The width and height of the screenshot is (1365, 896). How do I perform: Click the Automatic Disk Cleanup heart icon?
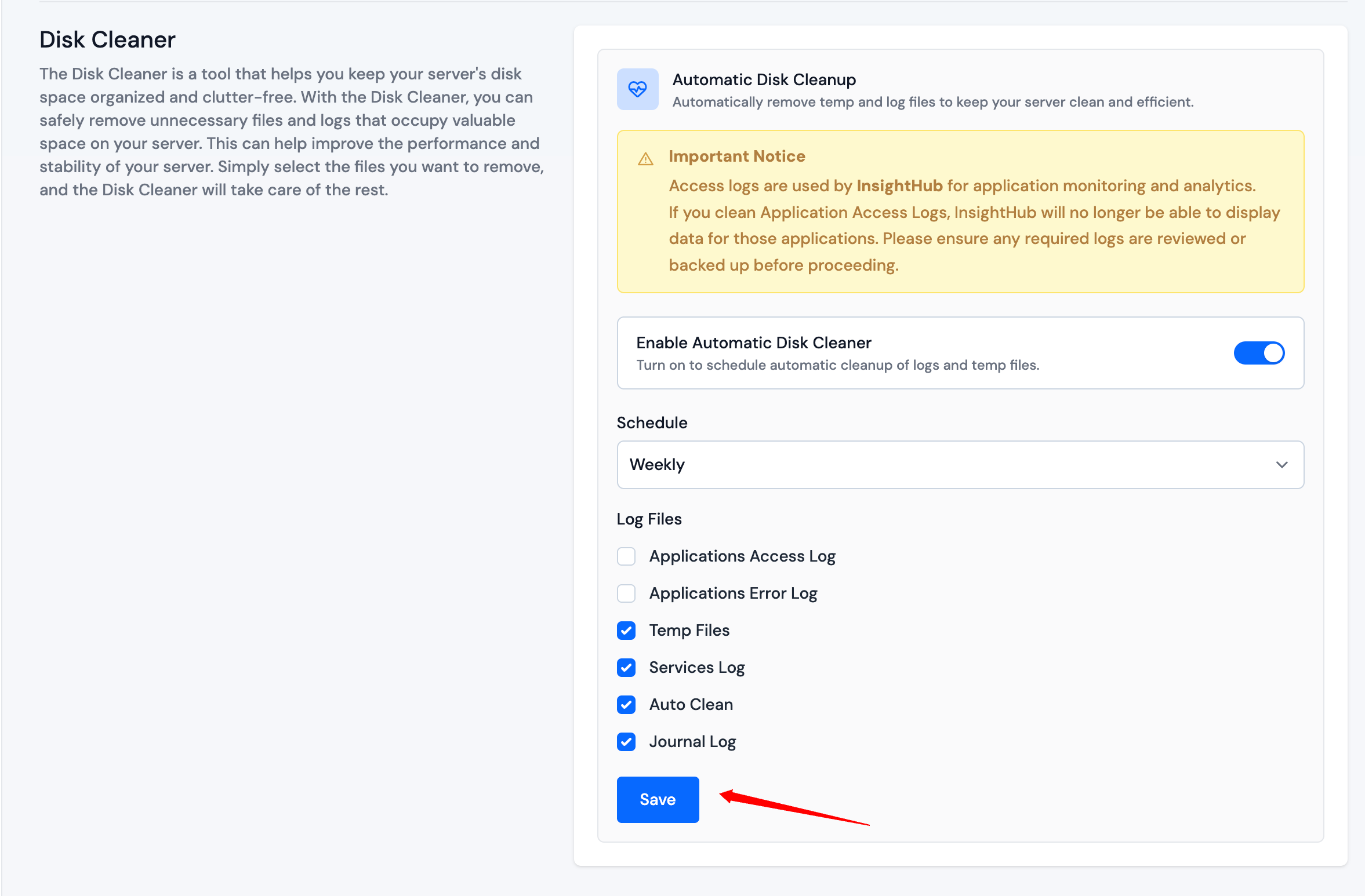click(x=638, y=89)
